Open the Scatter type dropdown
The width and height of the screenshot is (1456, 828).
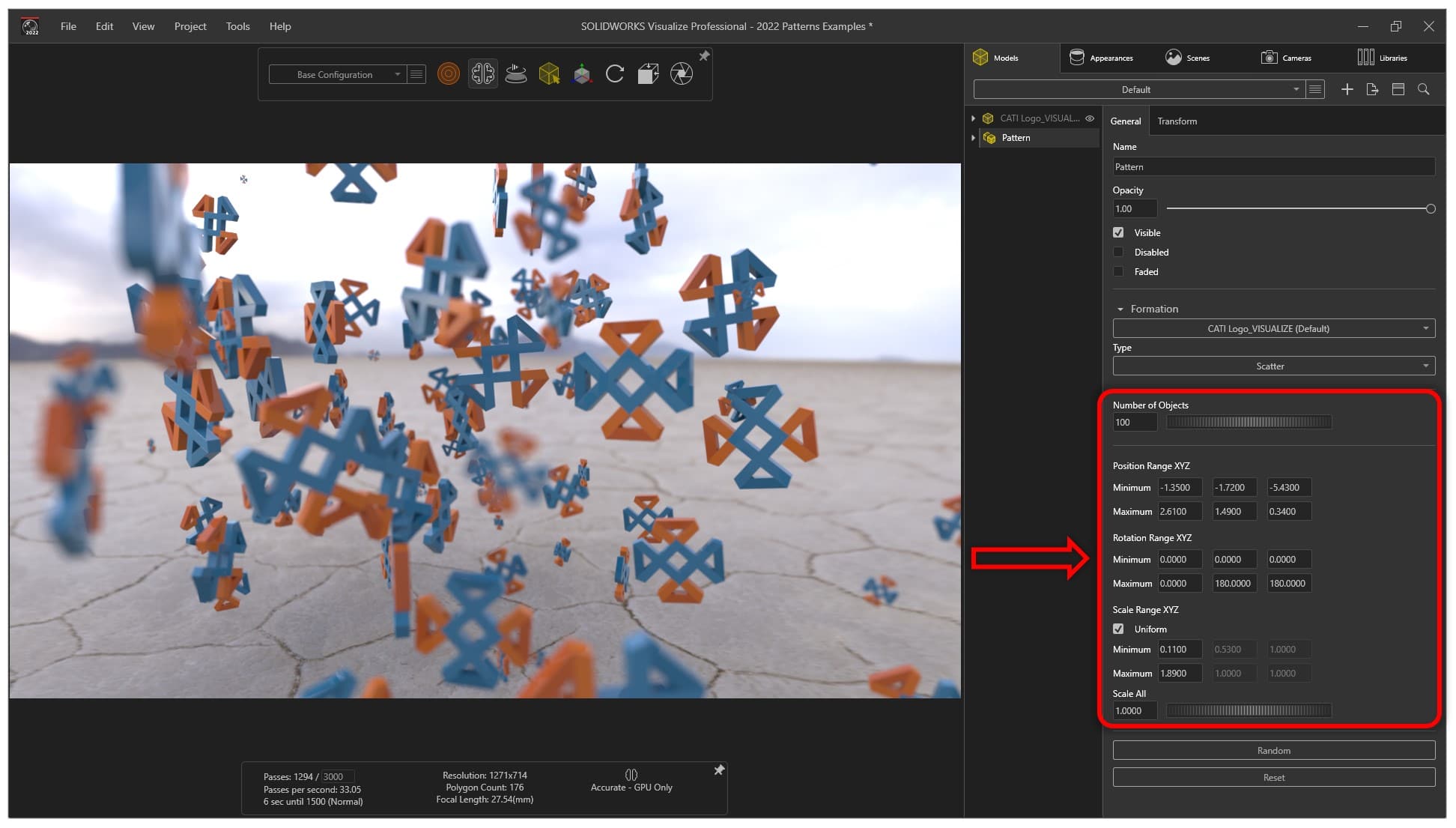click(x=1273, y=366)
